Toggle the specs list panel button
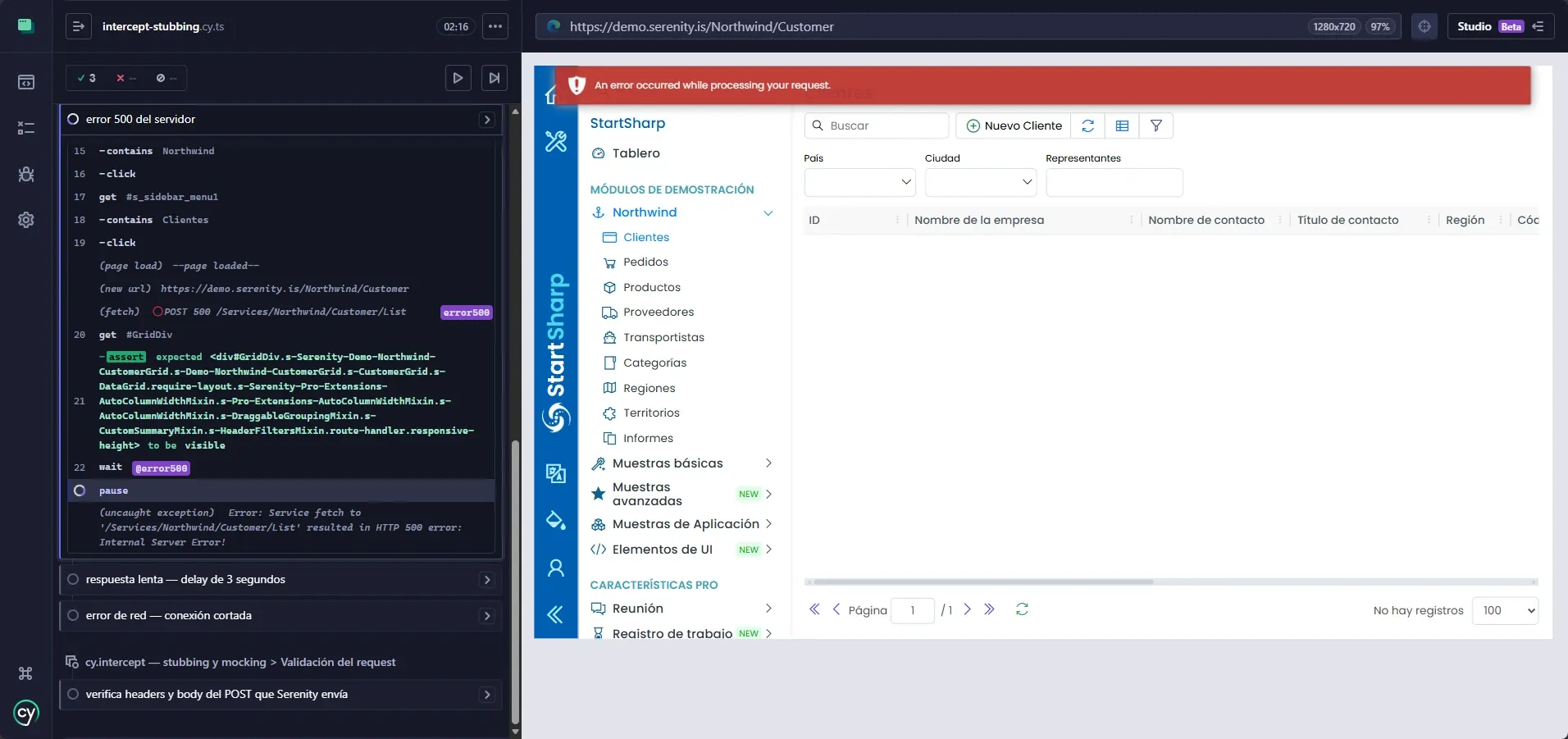This screenshot has width=1568, height=739. [79, 26]
